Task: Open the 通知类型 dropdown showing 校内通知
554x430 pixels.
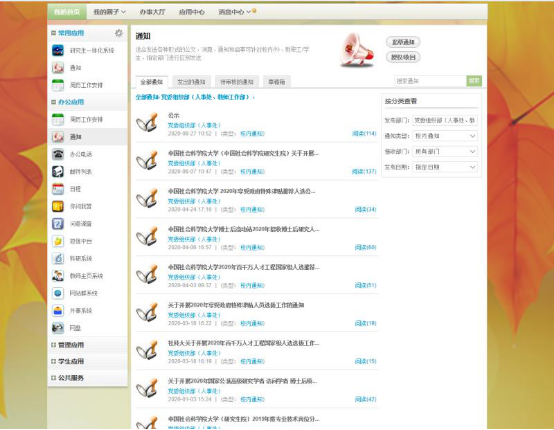Action: pos(445,136)
